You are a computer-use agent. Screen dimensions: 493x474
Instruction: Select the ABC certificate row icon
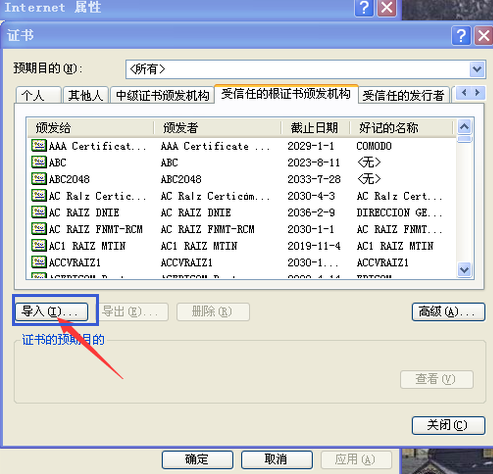click(39, 162)
